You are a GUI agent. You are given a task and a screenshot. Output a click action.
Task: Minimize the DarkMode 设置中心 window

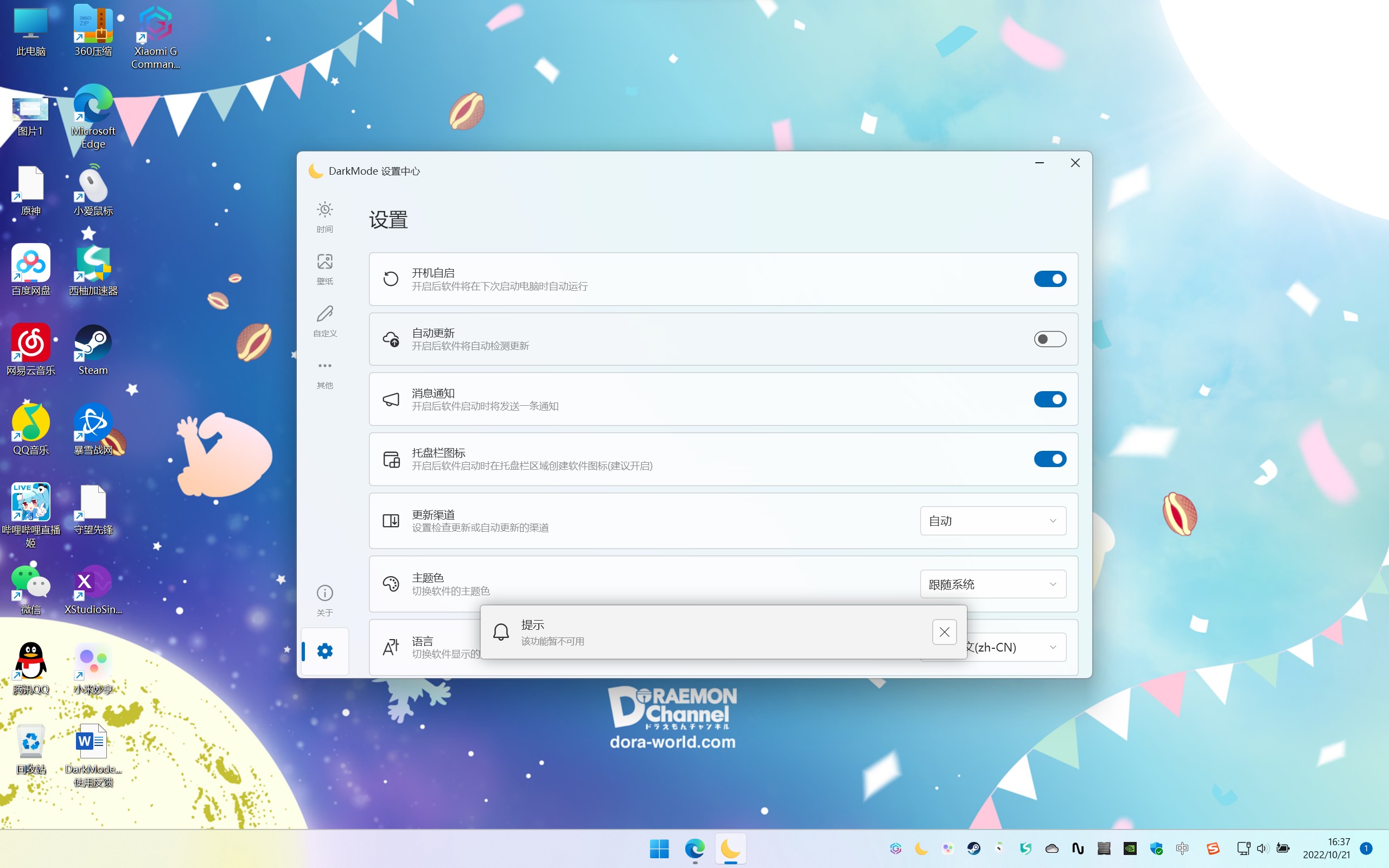tap(1039, 163)
